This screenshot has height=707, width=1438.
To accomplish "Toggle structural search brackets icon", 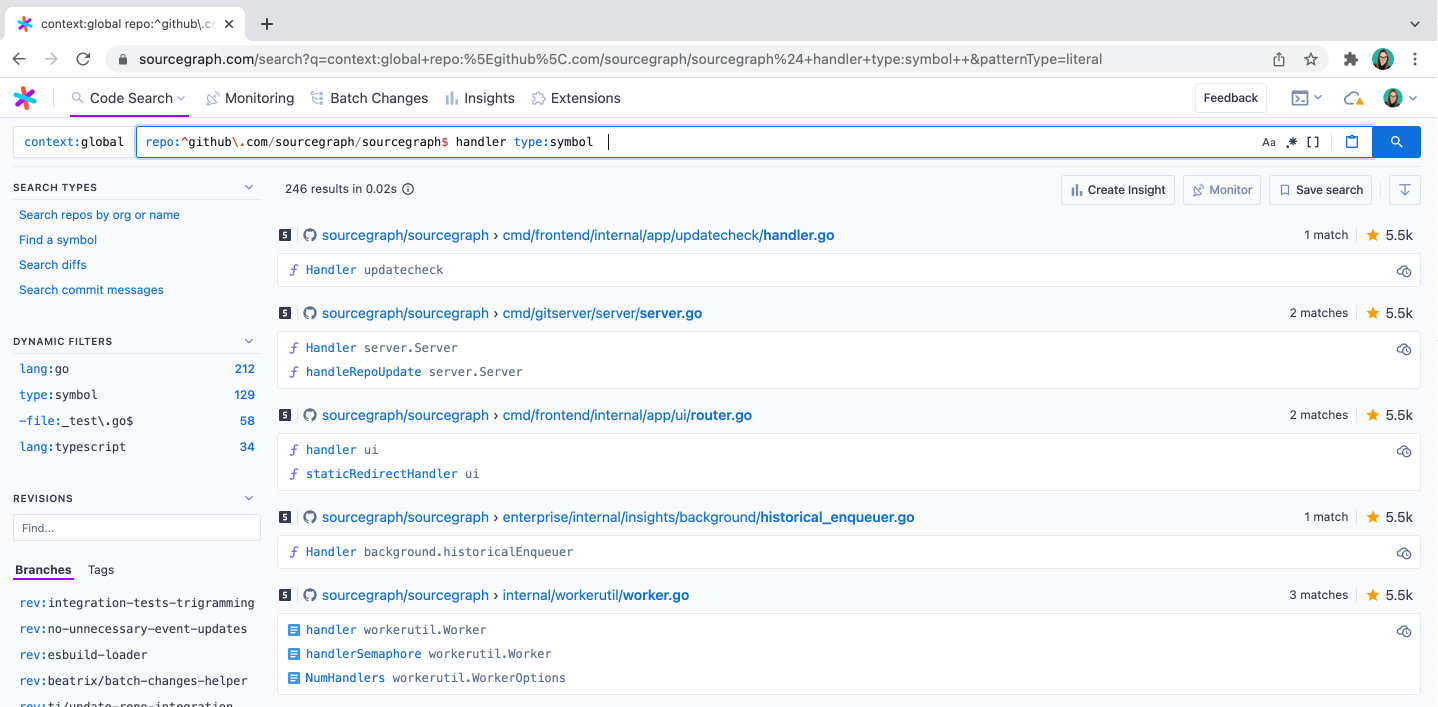I will click(x=1313, y=142).
